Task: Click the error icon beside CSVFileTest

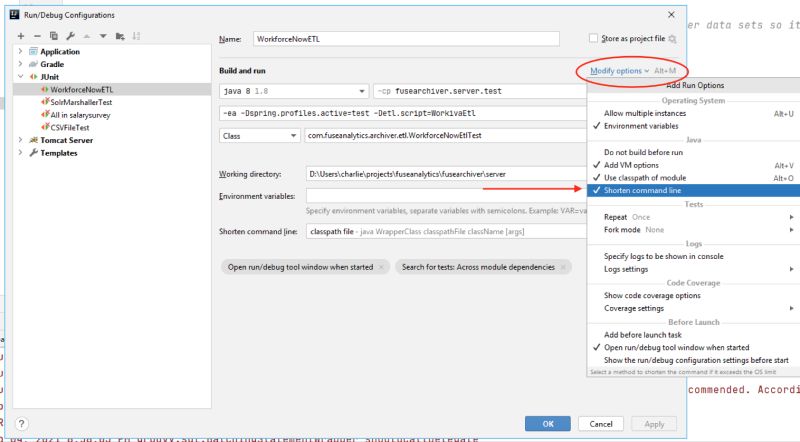Action: point(45,127)
